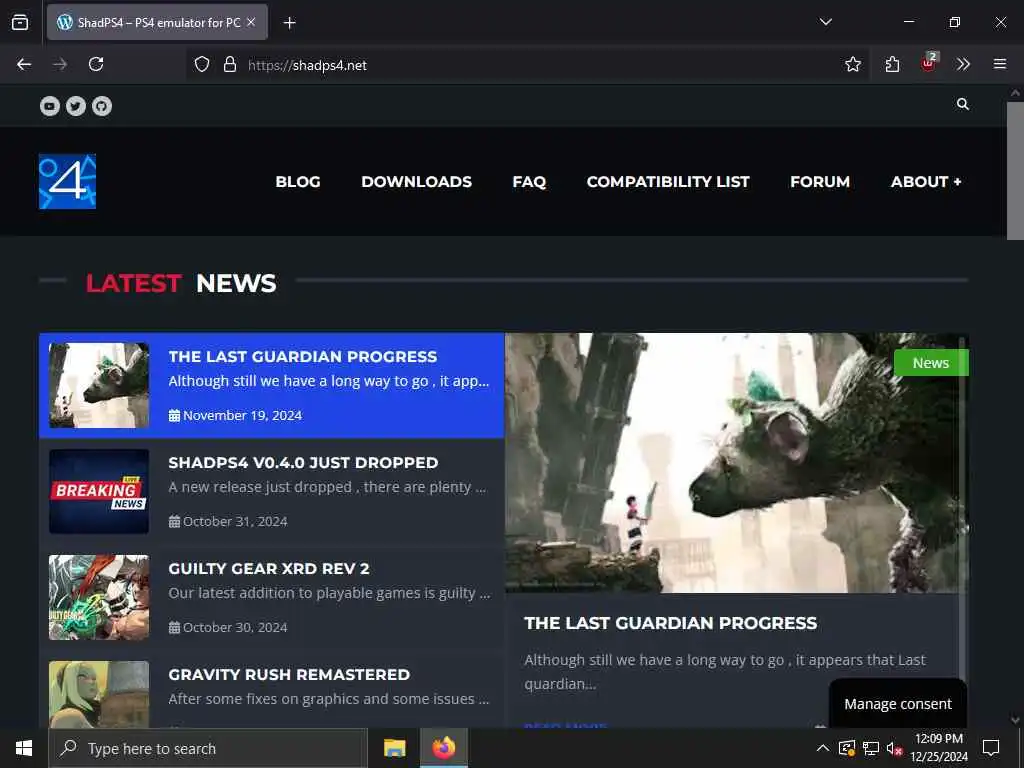Screen dimensions: 1024x768
Task: Close the ShadPS4 tab
Action: pos(251,22)
